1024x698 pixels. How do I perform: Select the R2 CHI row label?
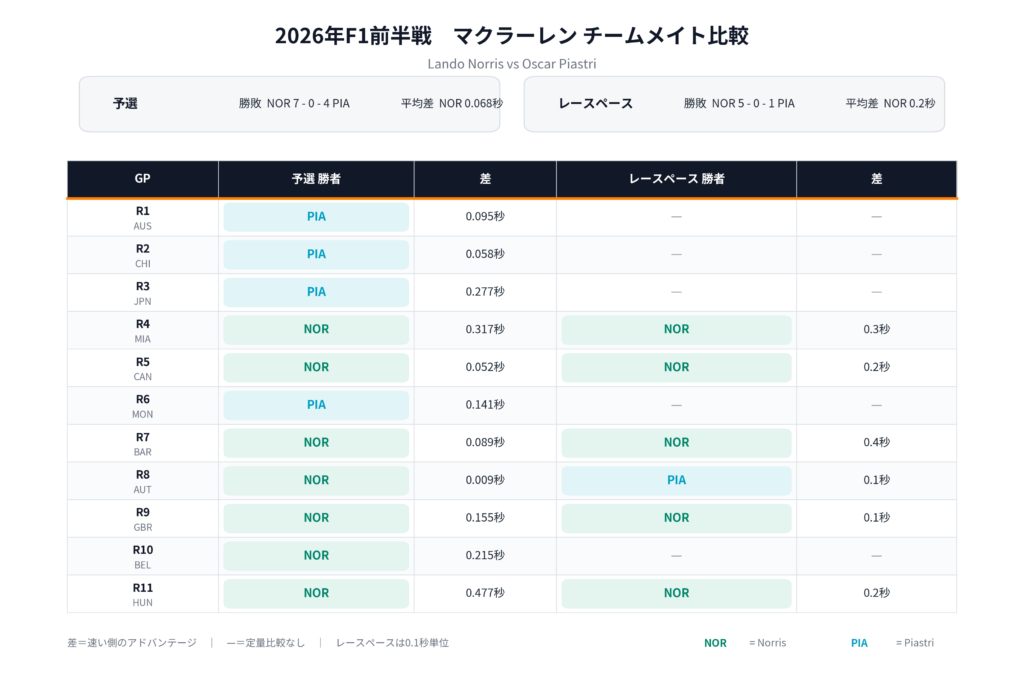[x=142, y=255]
